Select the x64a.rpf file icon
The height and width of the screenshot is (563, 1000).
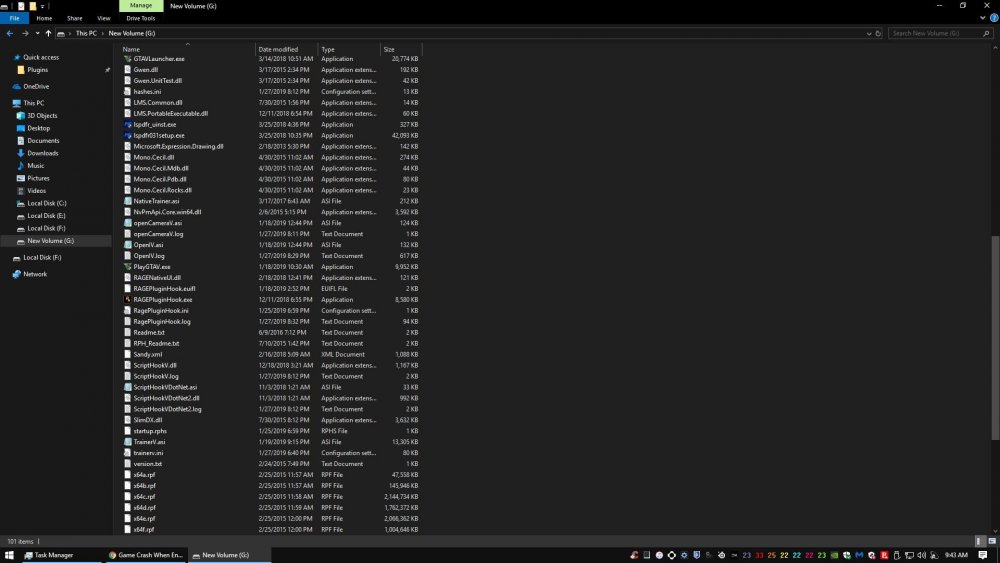[128, 474]
